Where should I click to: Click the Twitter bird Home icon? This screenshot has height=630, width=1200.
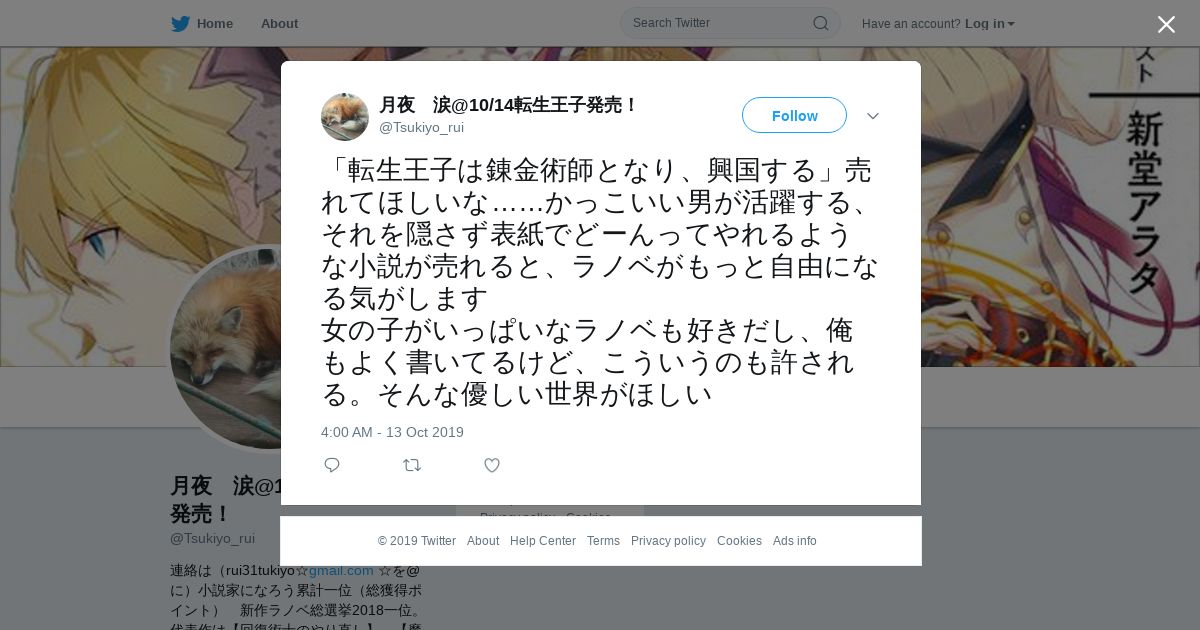coord(180,23)
